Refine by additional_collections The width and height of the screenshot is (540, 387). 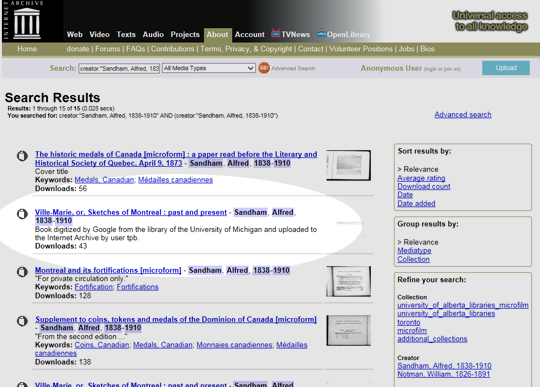click(x=432, y=339)
